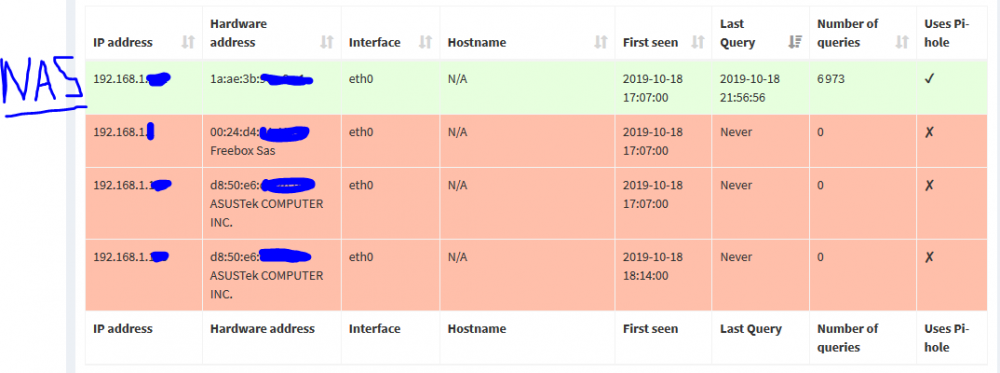Image resolution: width=1000 pixels, height=373 pixels.
Task: Click Hardware address sort arrows icon
Action: (x=327, y=43)
